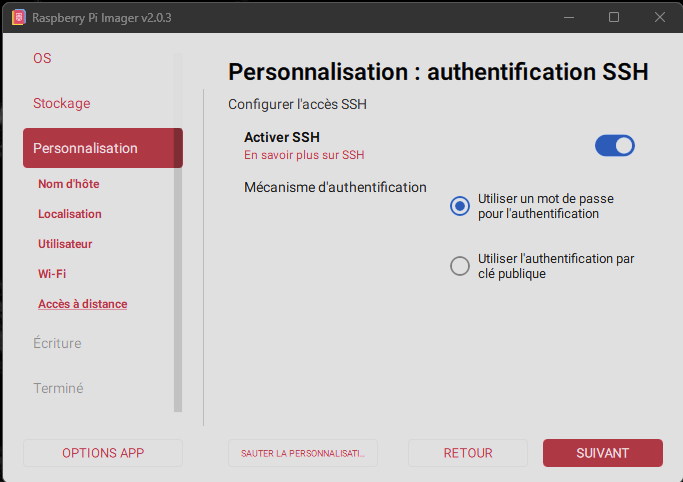This screenshot has width=683, height=482.
Task: Close the Raspberry Pi Imager window
Action: coord(660,17)
